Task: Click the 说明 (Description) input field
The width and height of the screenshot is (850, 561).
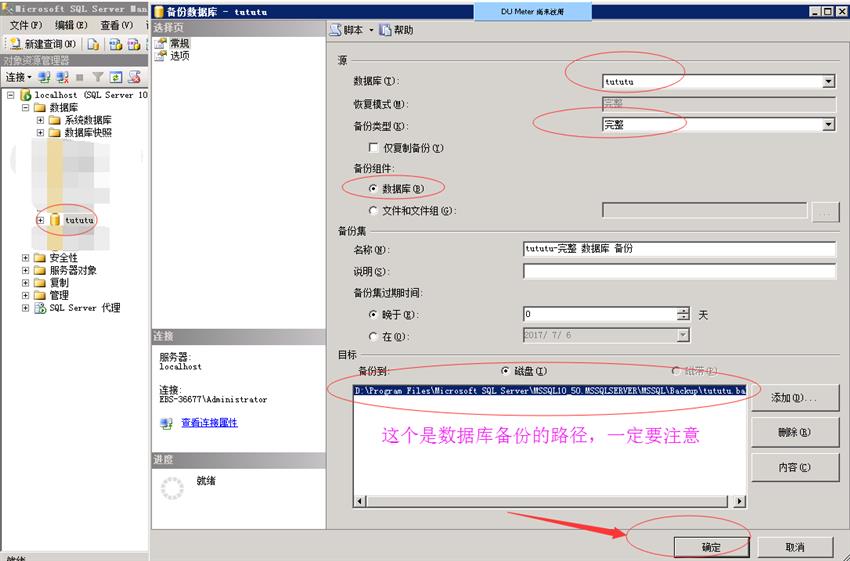Action: click(x=678, y=271)
